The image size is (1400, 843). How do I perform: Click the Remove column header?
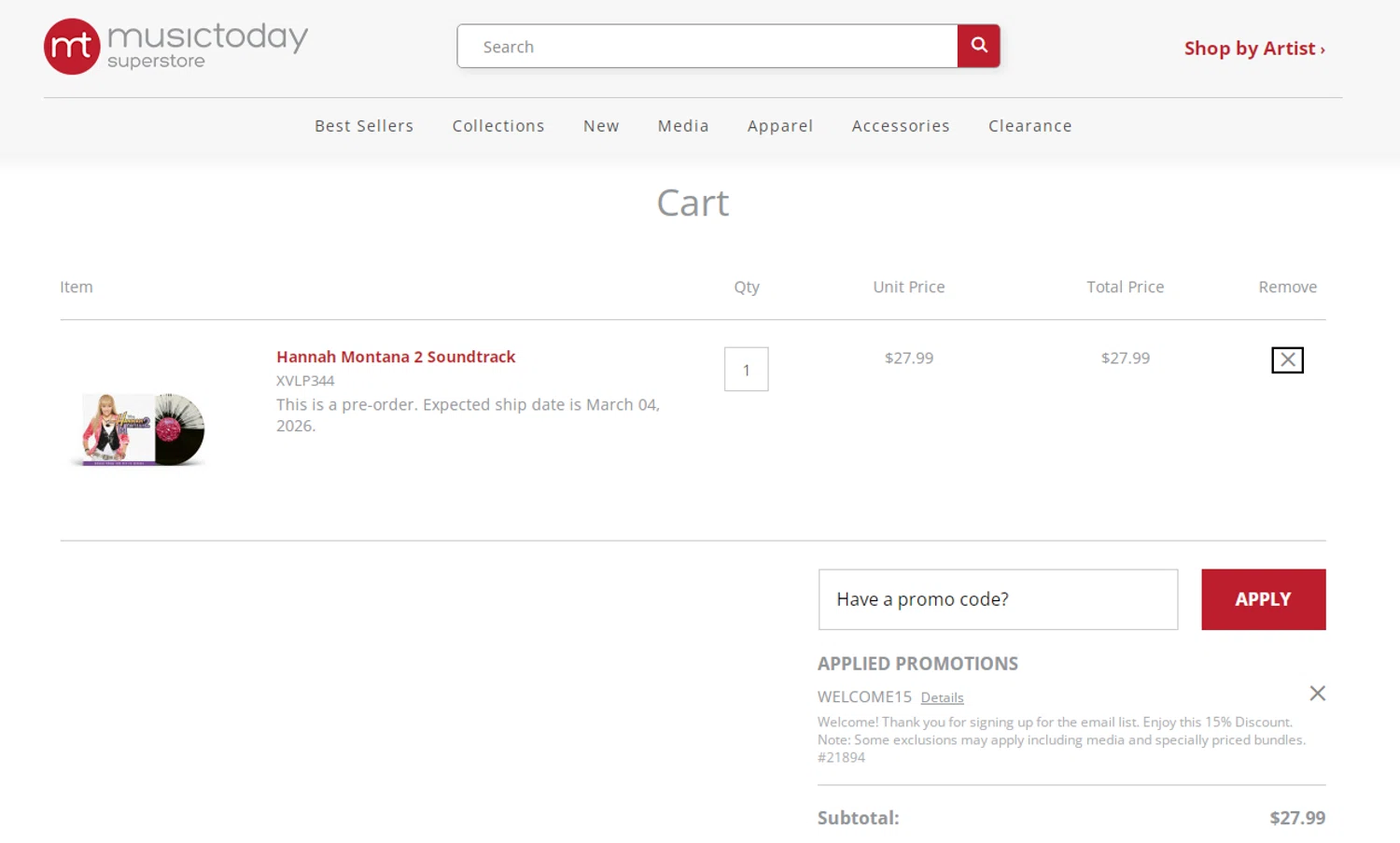(1287, 287)
